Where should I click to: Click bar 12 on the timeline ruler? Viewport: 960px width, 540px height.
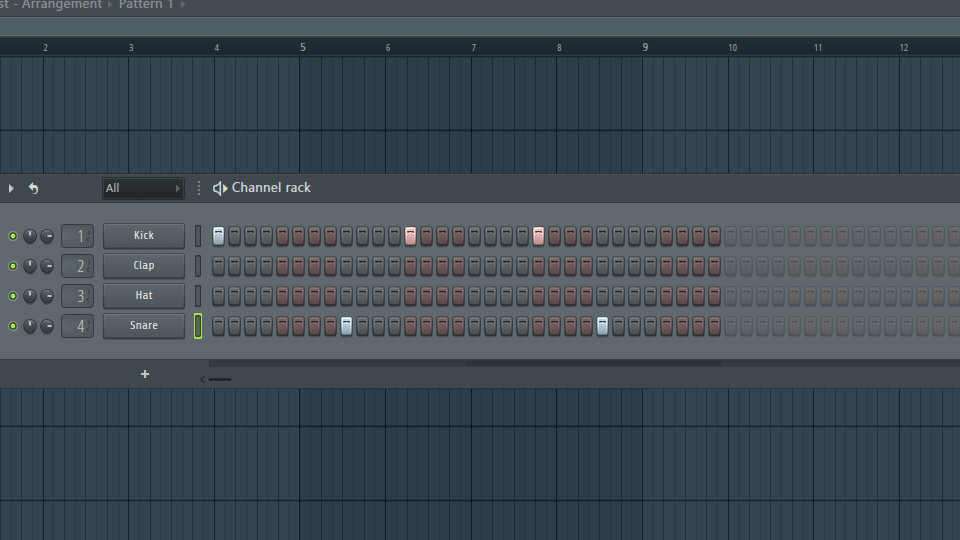(904, 47)
